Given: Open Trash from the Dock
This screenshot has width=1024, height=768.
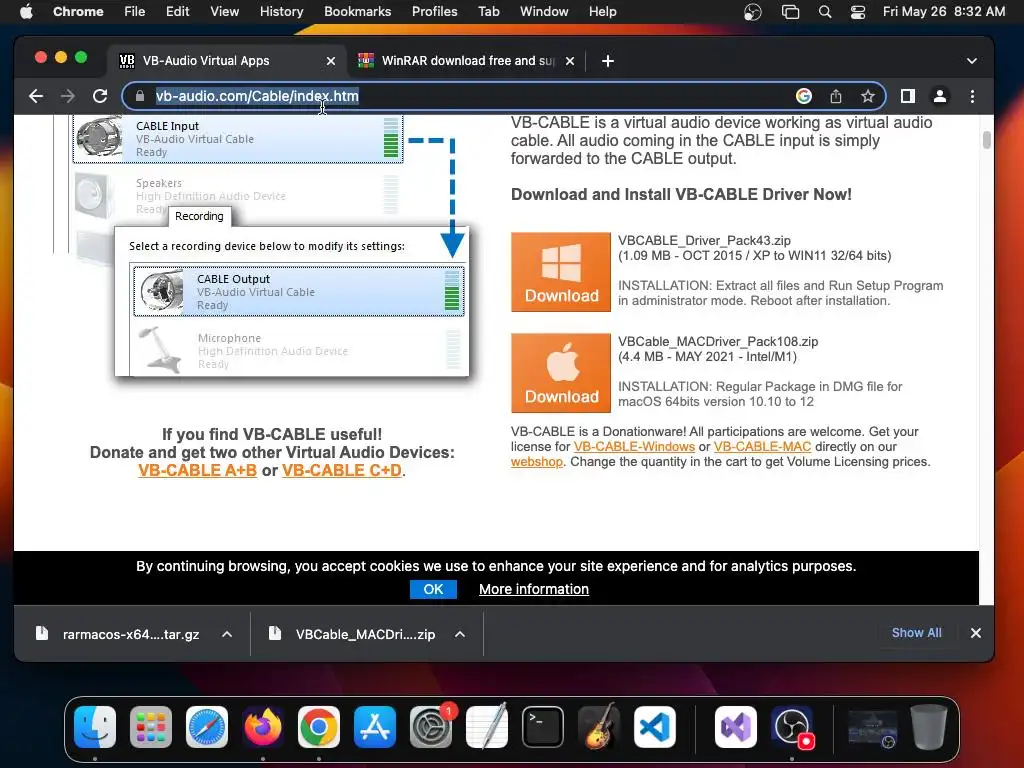Looking at the screenshot, I should point(929,727).
